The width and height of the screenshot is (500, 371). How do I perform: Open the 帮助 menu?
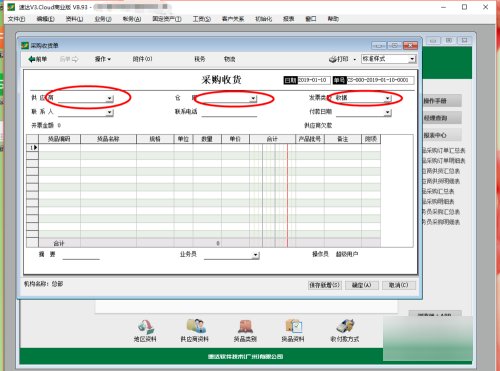333,19
